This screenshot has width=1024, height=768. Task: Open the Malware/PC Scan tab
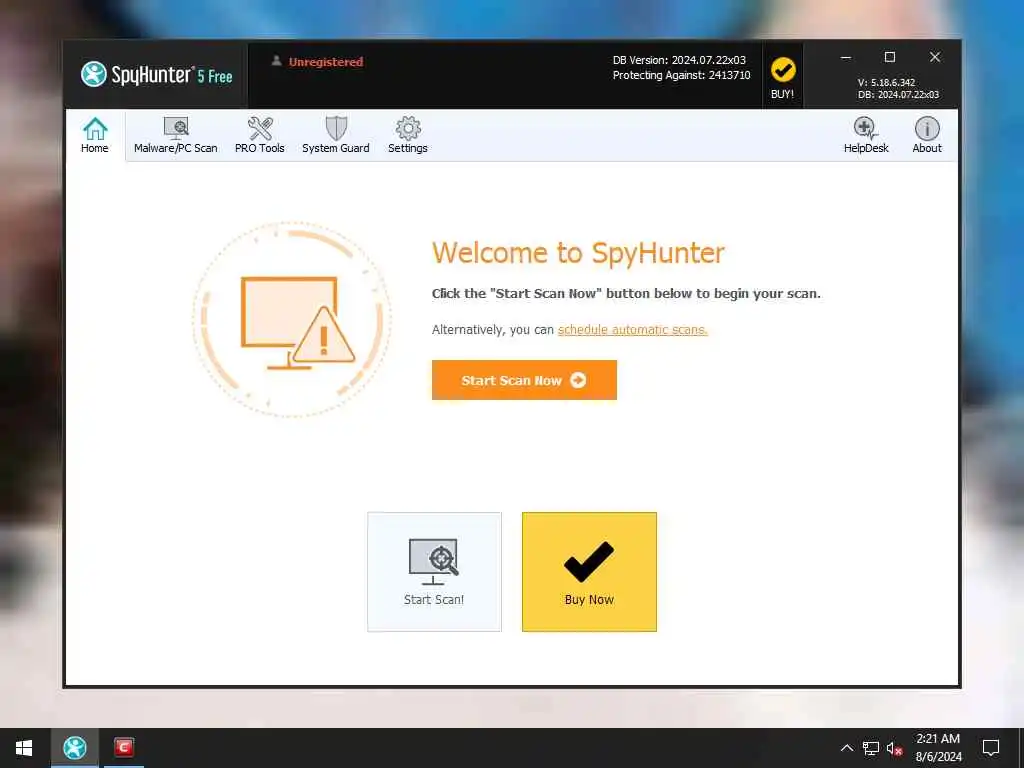(176, 135)
